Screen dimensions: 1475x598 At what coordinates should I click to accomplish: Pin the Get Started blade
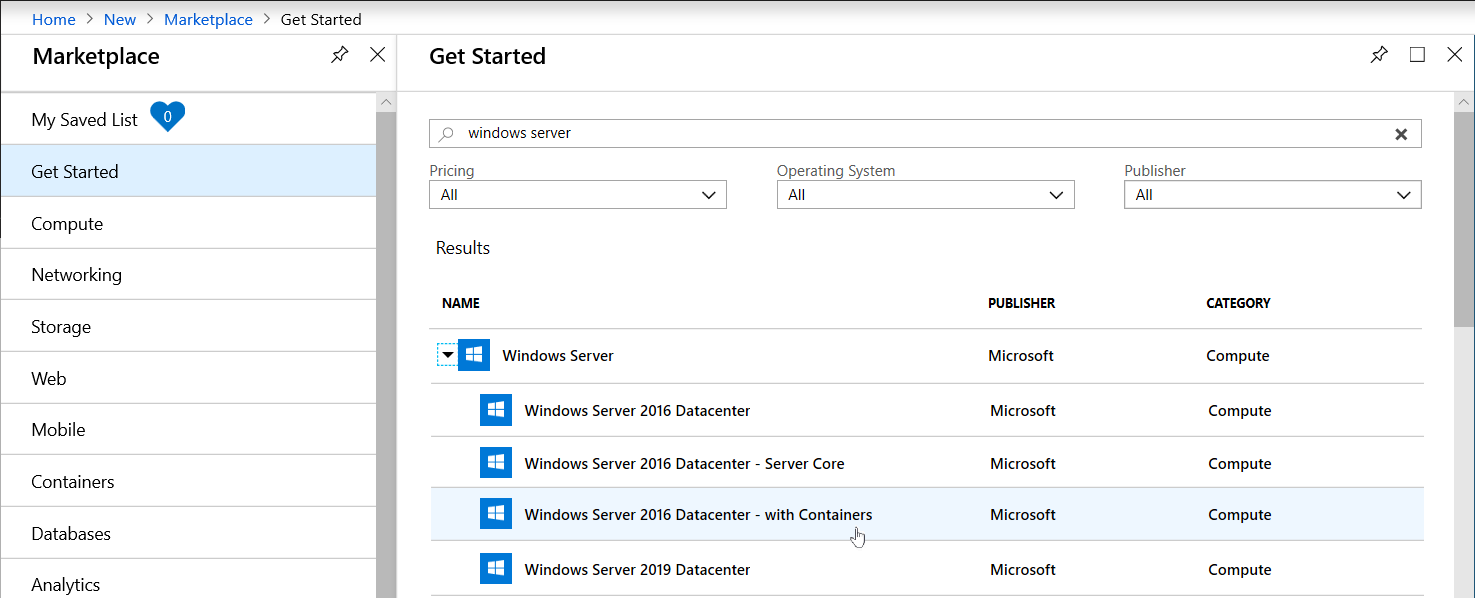coord(1379,55)
